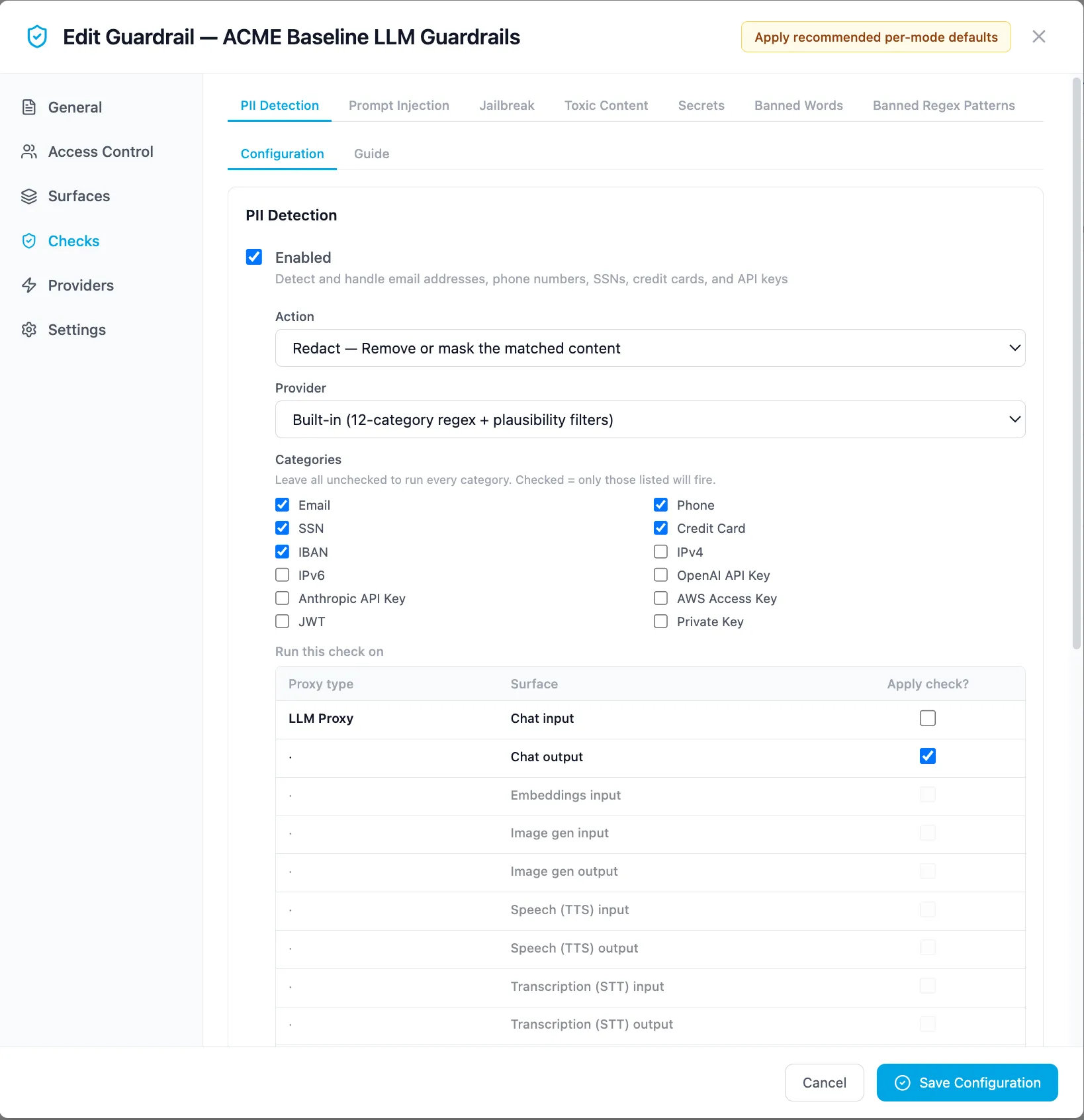Switch to the Prompt Injection tab

pos(399,105)
